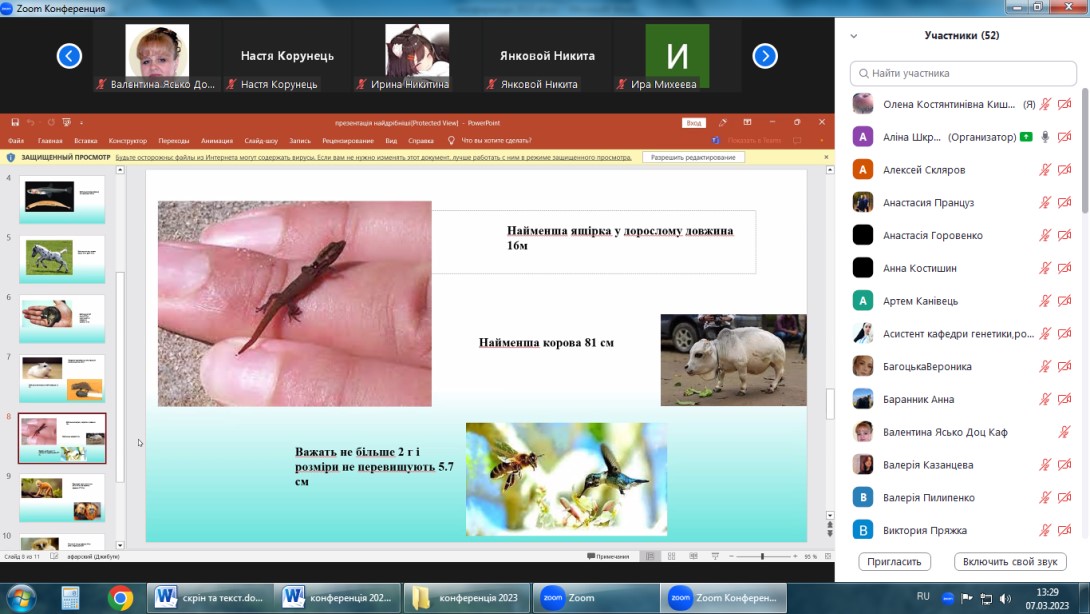Click the right arrow in the video gallery

click(x=765, y=56)
